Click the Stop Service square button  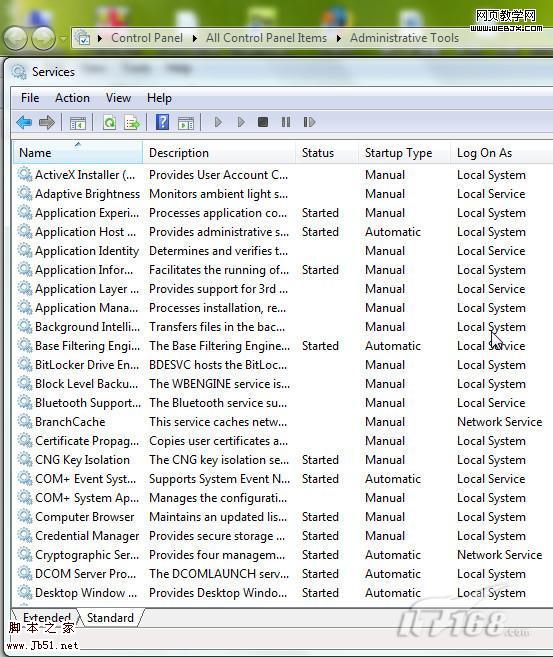click(x=263, y=122)
